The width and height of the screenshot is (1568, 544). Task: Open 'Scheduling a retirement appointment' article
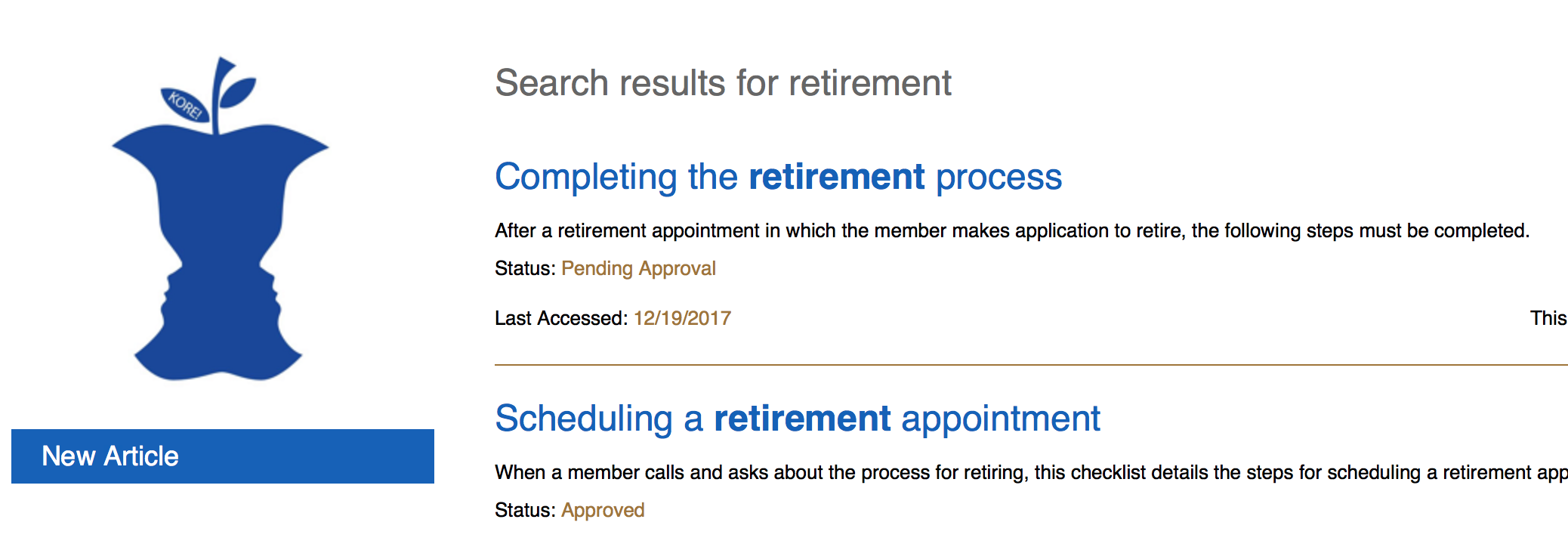point(798,419)
